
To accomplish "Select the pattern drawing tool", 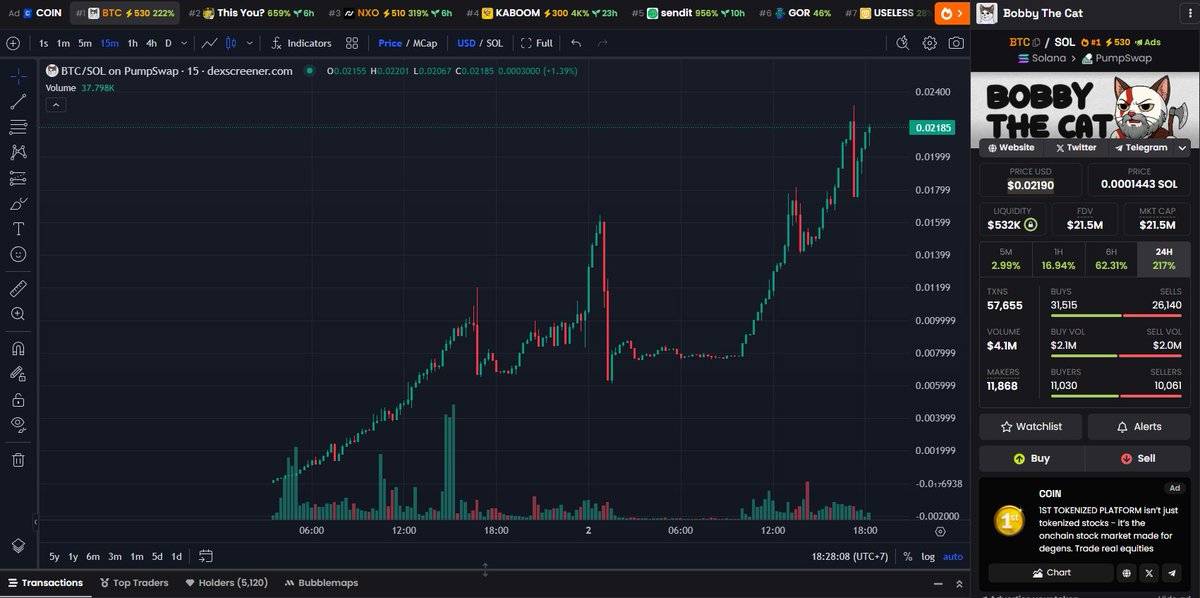I will pos(18,153).
